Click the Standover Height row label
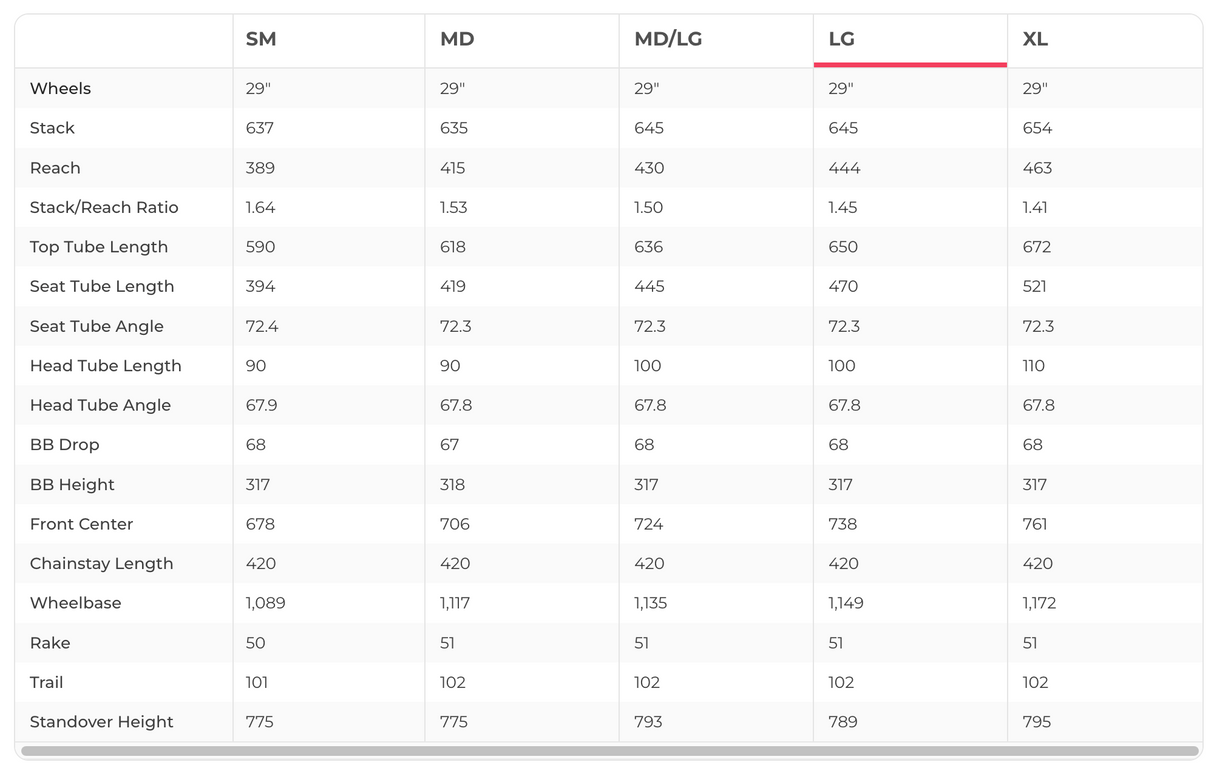The height and width of the screenshot is (768, 1214). [101, 722]
